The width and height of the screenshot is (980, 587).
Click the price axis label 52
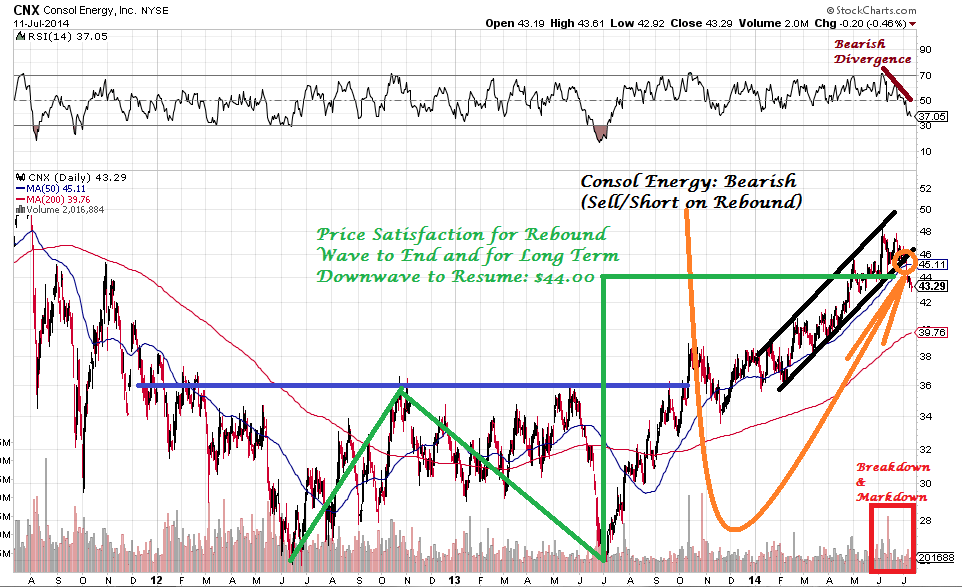926,189
